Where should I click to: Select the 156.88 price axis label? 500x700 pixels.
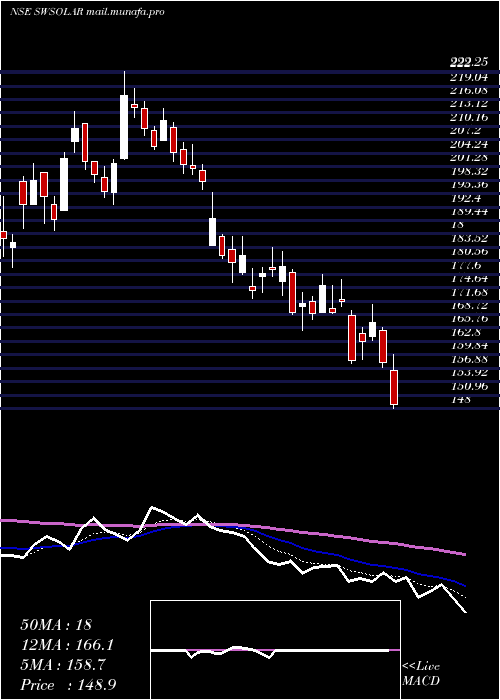tap(469, 359)
